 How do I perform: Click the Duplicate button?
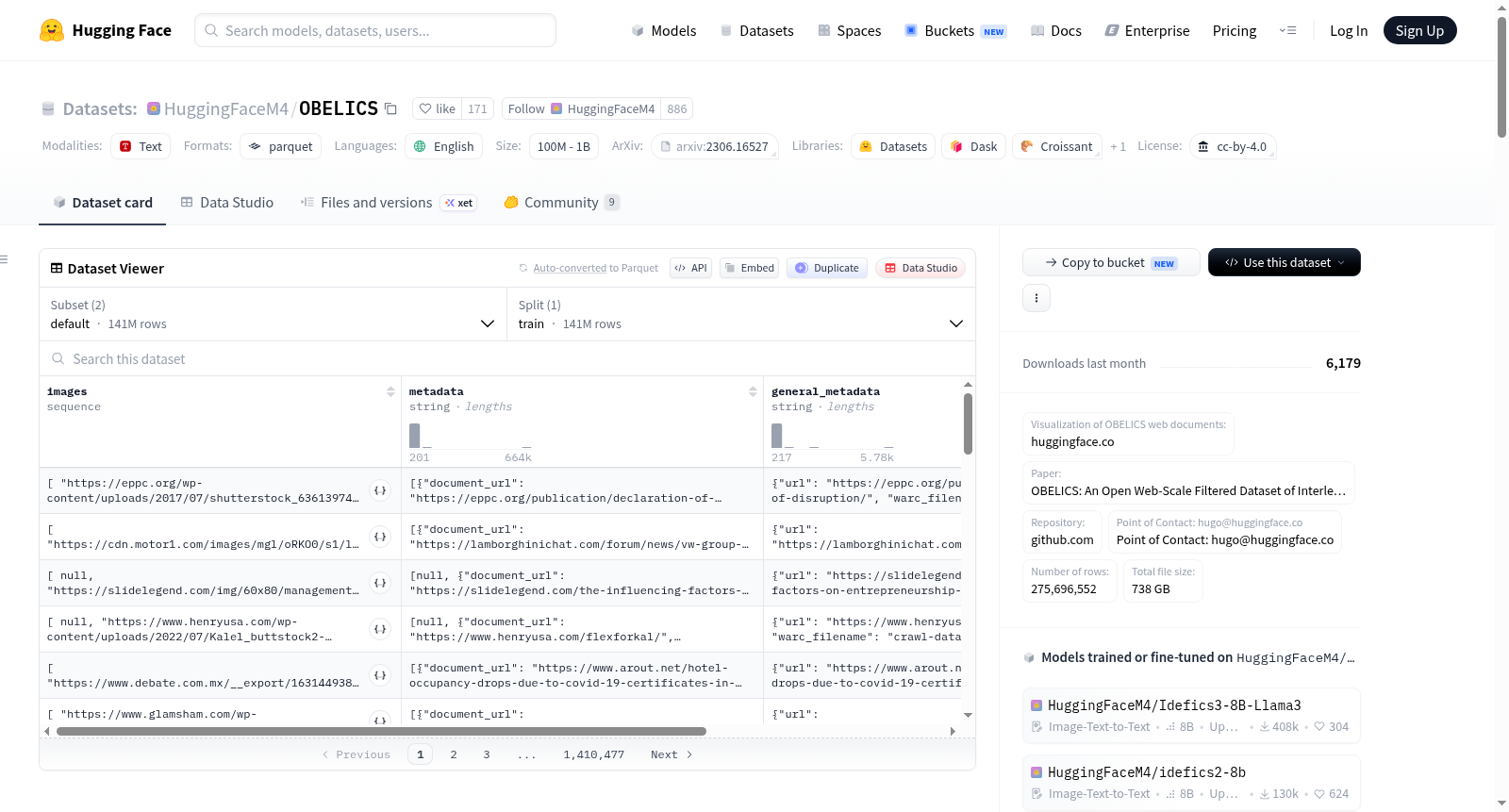[x=826, y=268]
